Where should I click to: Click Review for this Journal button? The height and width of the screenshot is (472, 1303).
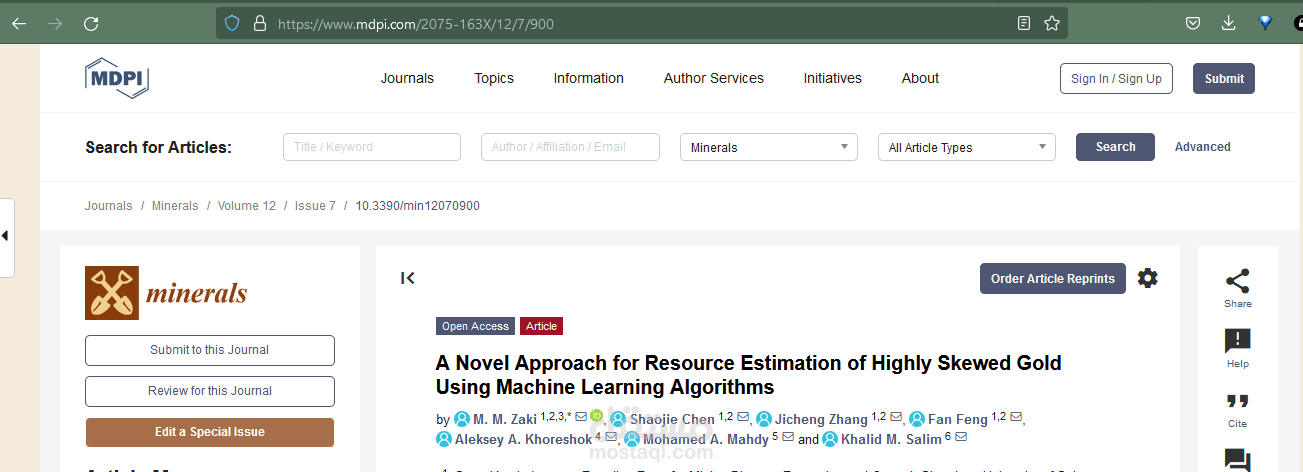pyautogui.click(x=210, y=391)
